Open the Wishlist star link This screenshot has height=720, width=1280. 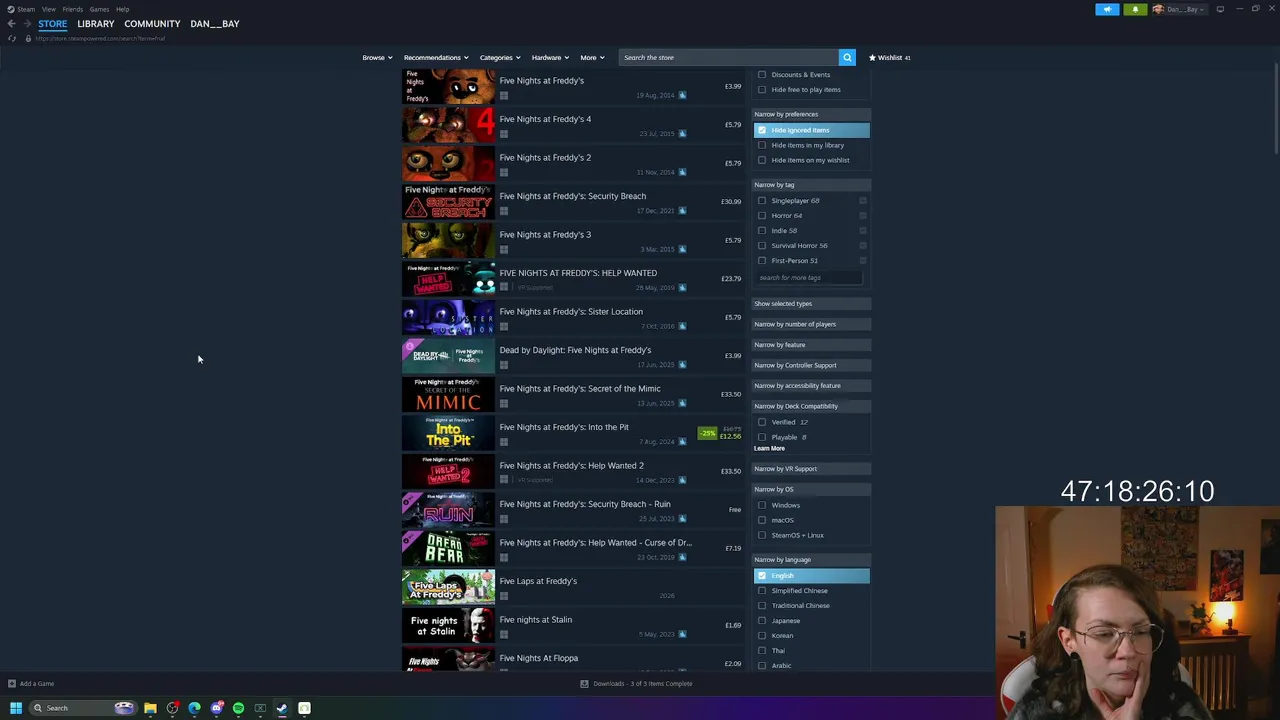point(889,57)
